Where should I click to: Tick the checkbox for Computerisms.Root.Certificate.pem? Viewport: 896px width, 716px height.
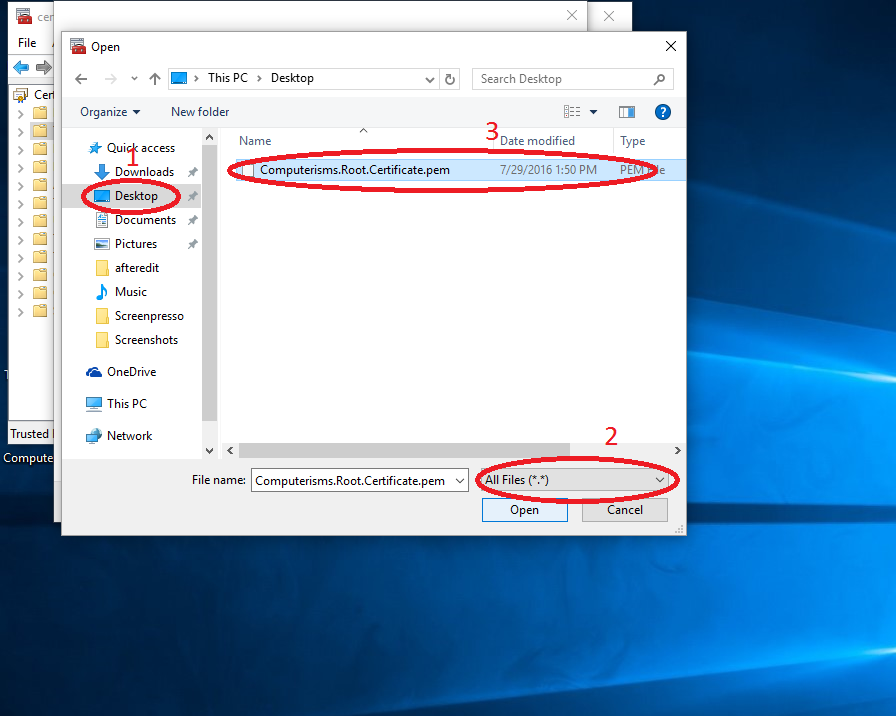click(x=247, y=170)
